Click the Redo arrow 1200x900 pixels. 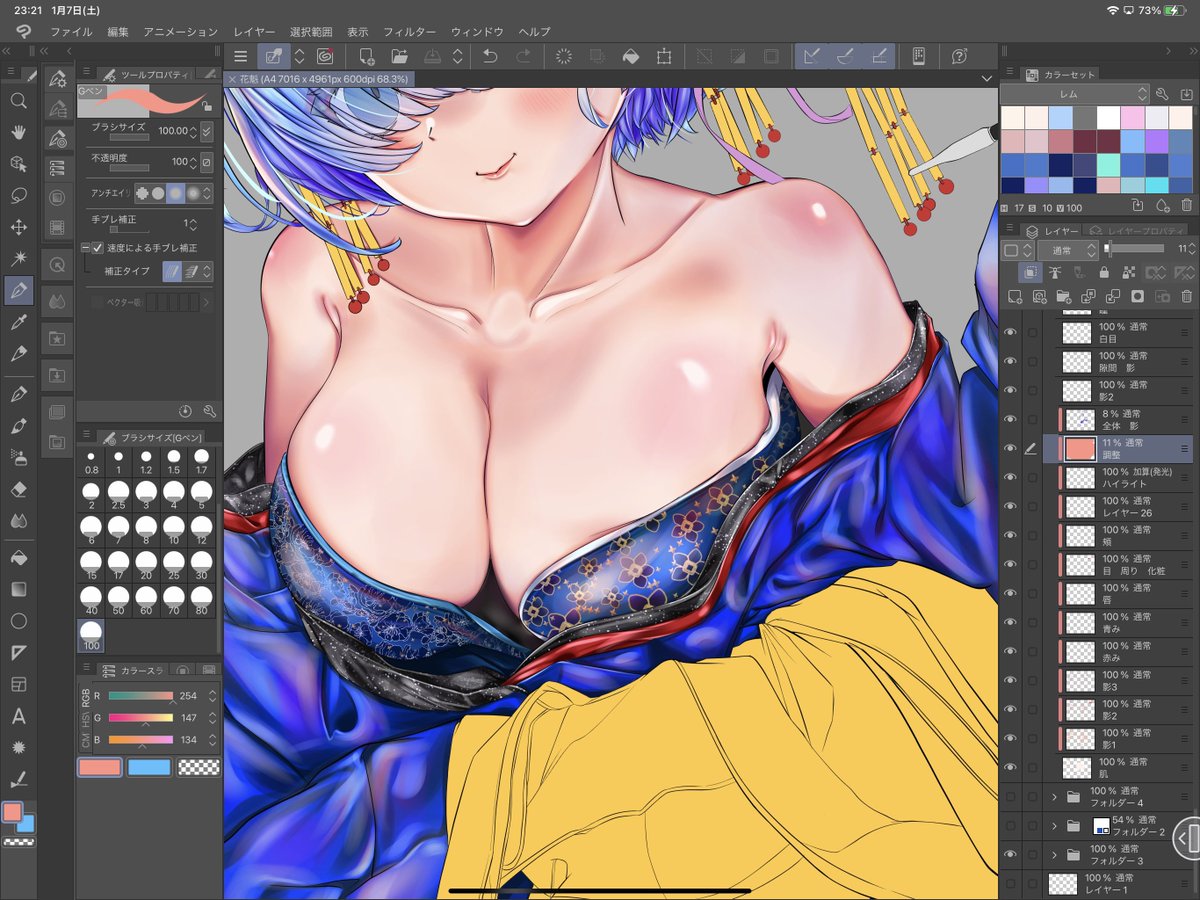522,56
